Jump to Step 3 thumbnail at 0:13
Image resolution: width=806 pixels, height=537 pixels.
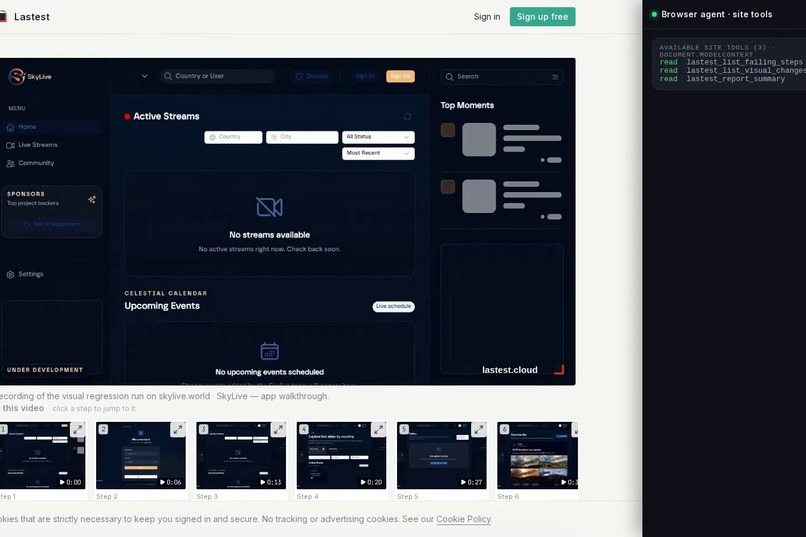click(241, 455)
